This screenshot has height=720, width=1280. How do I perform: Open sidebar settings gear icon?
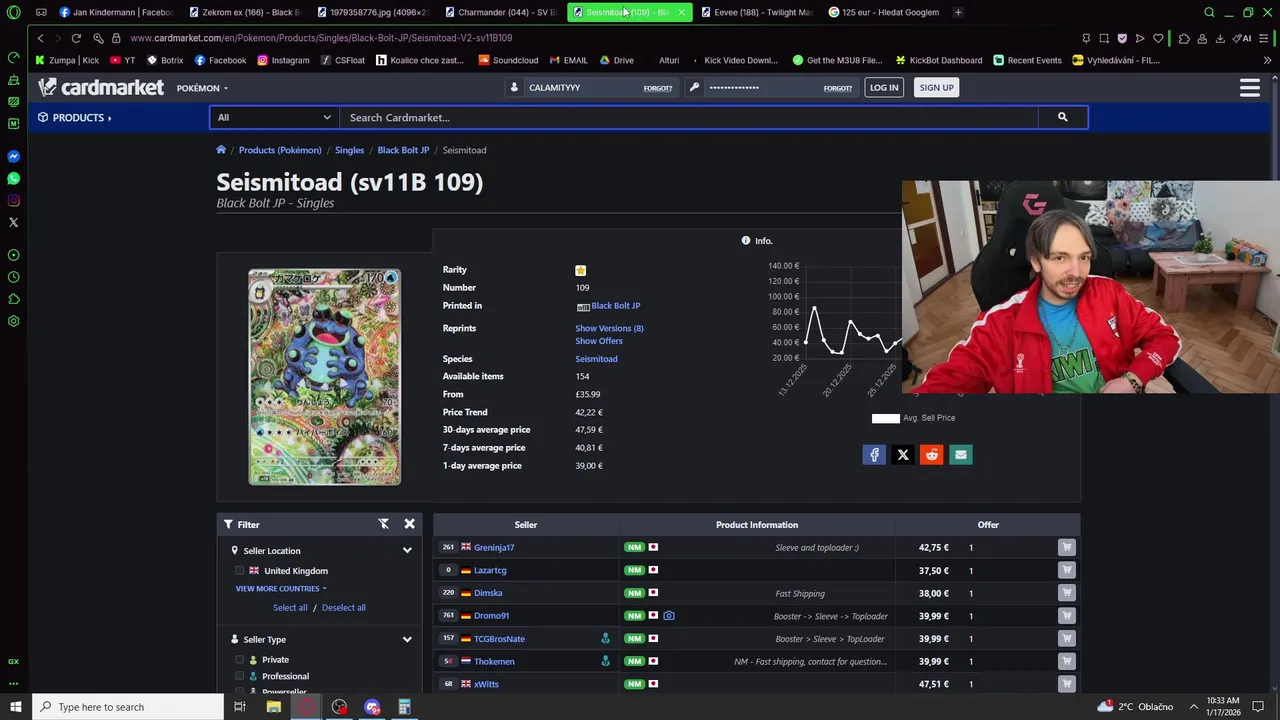pyautogui.click(x=13, y=321)
